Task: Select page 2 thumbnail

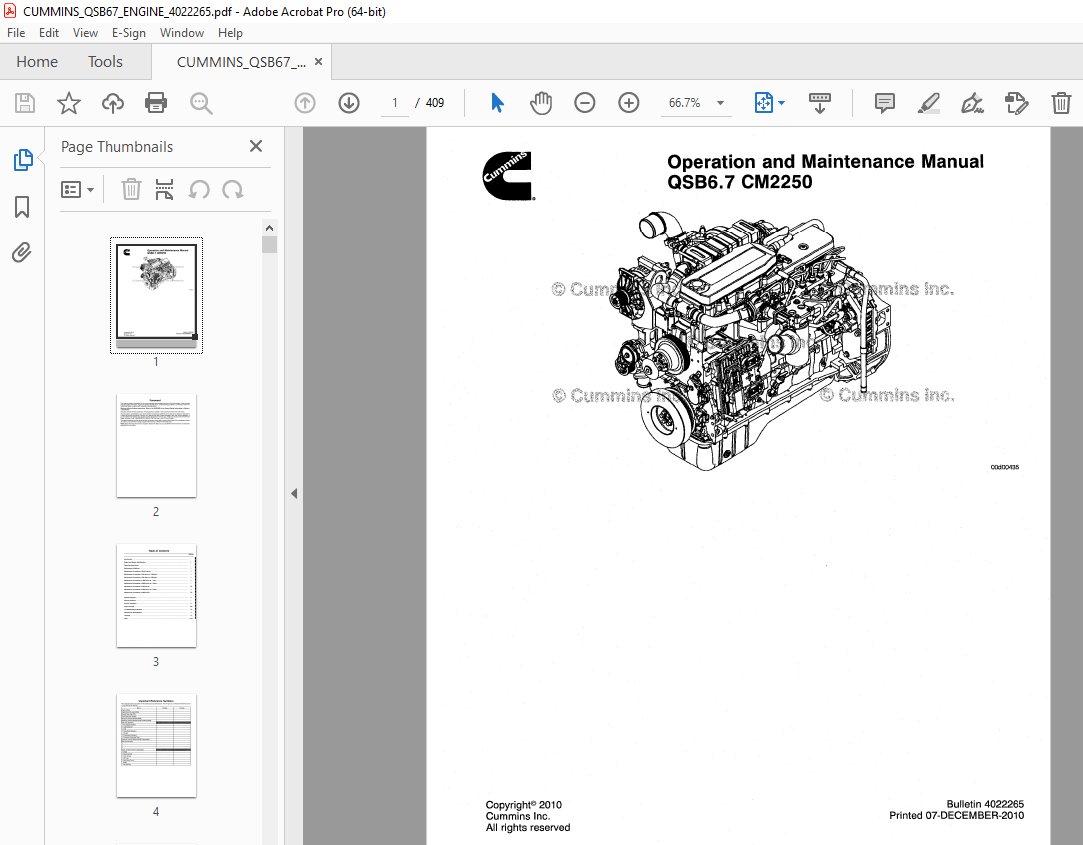Action: pyautogui.click(x=156, y=446)
